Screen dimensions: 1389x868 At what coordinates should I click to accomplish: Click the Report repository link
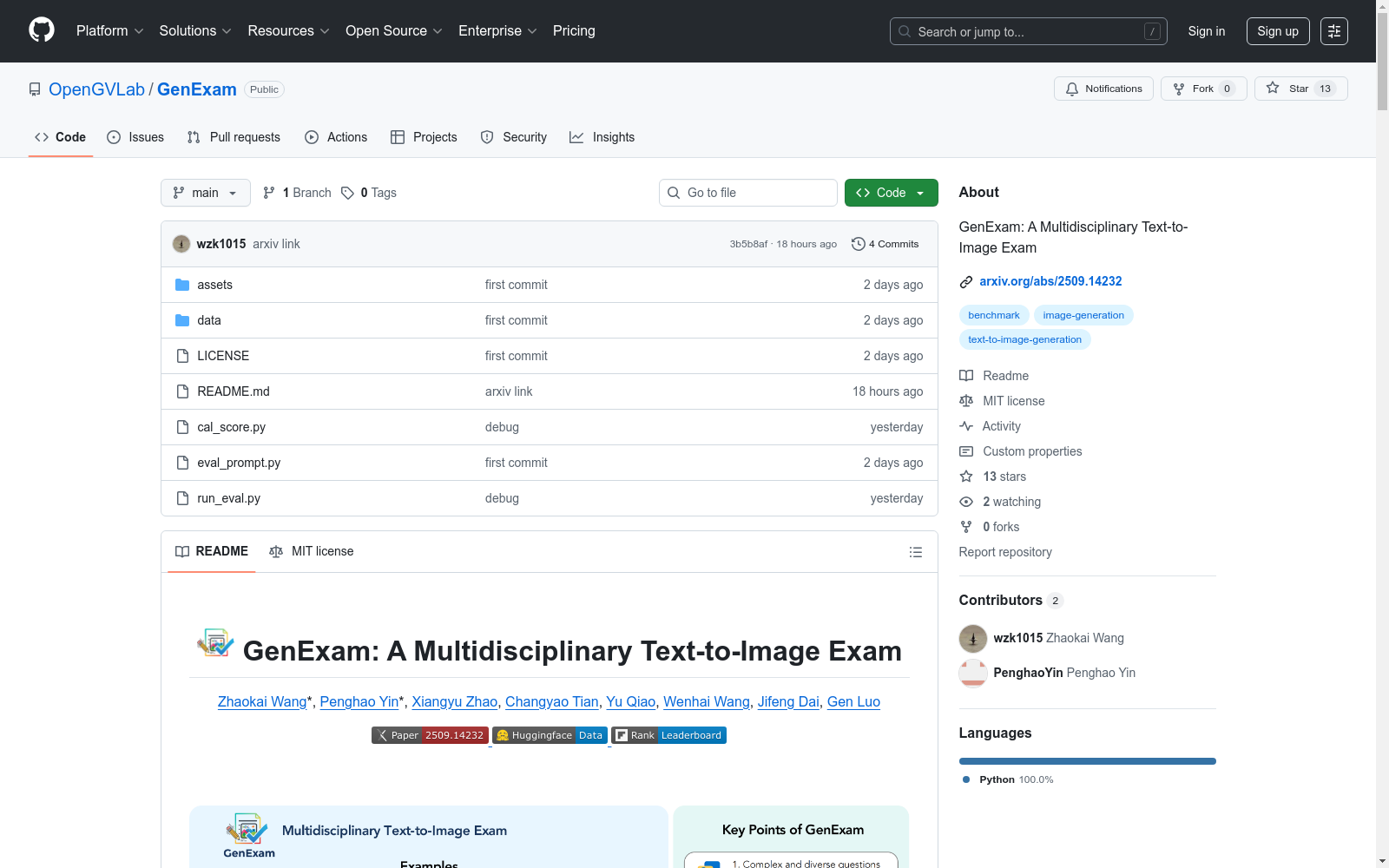pos(1005,552)
